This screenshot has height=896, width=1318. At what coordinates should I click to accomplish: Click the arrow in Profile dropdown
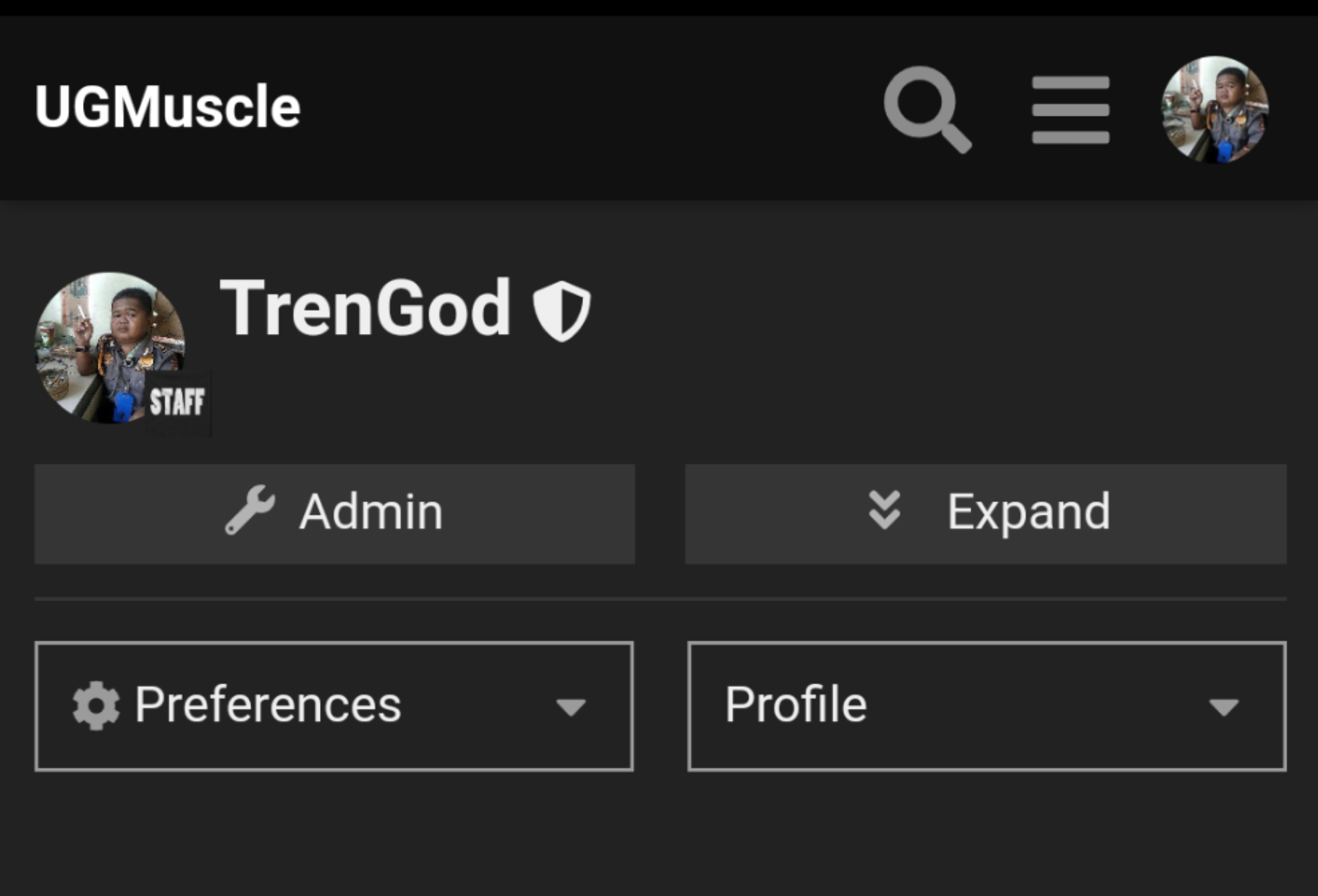pos(1223,707)
